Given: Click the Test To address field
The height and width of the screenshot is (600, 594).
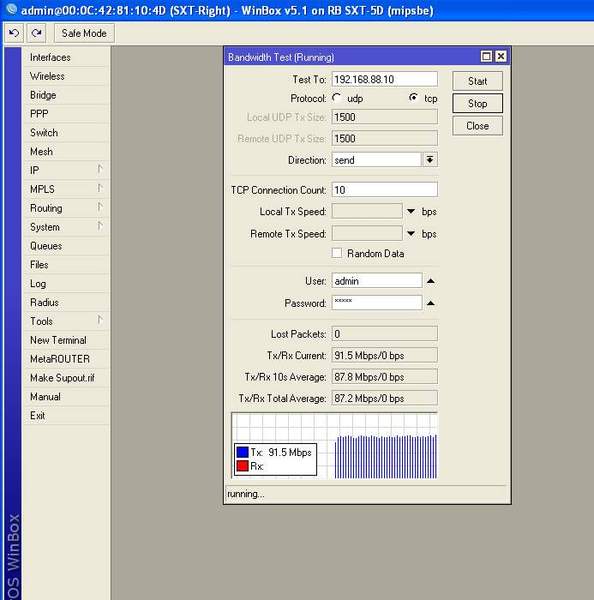Looking at the screenshot, I should tap(385, 79).
